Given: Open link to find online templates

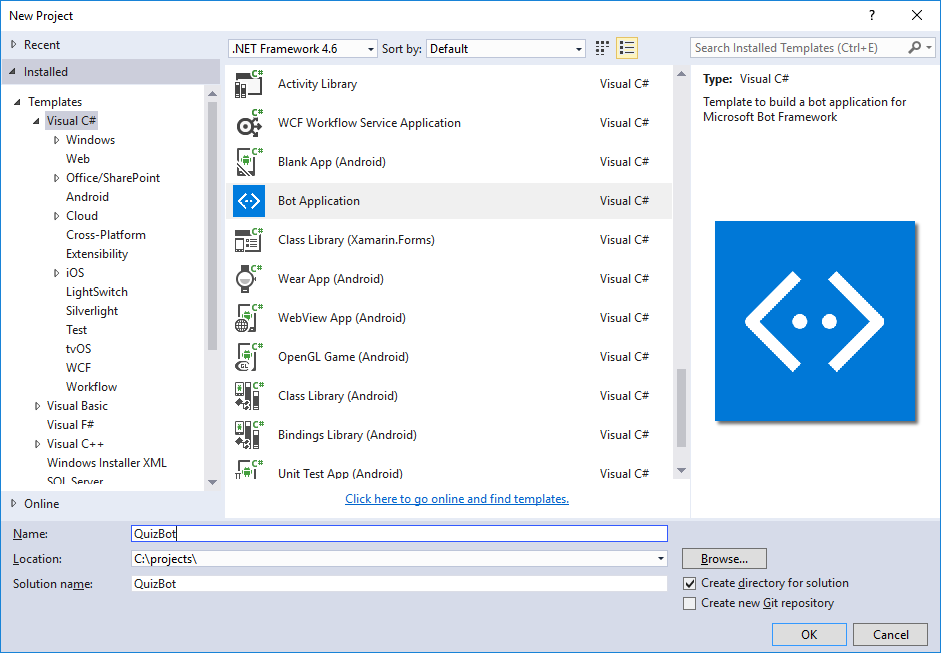Looking at the screenshot, I should [457, 499].
